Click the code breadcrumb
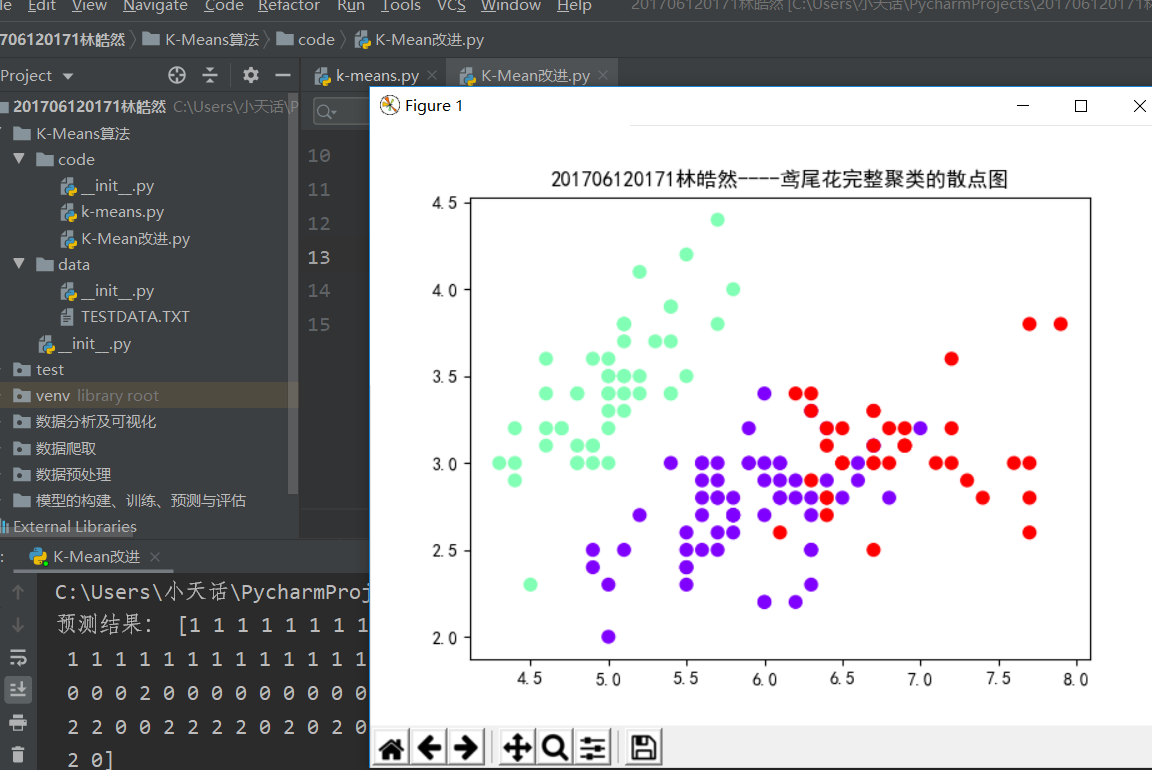This screenshot has width=1152, height=770. click(x=306, y=40)
